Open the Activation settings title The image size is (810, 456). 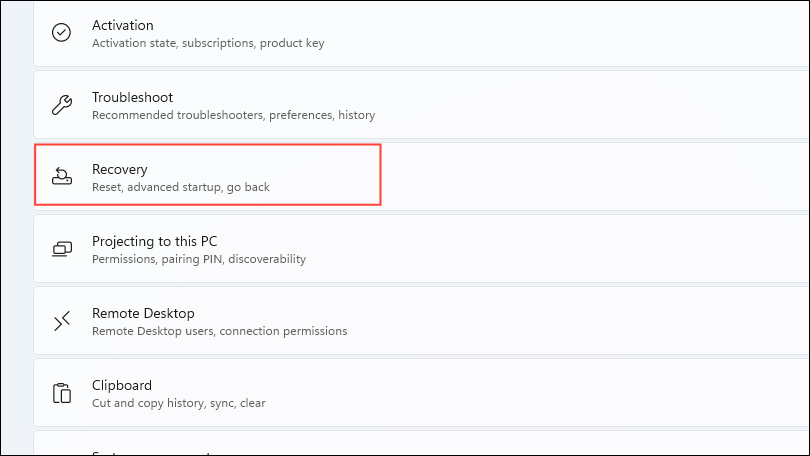pos(122,25)
